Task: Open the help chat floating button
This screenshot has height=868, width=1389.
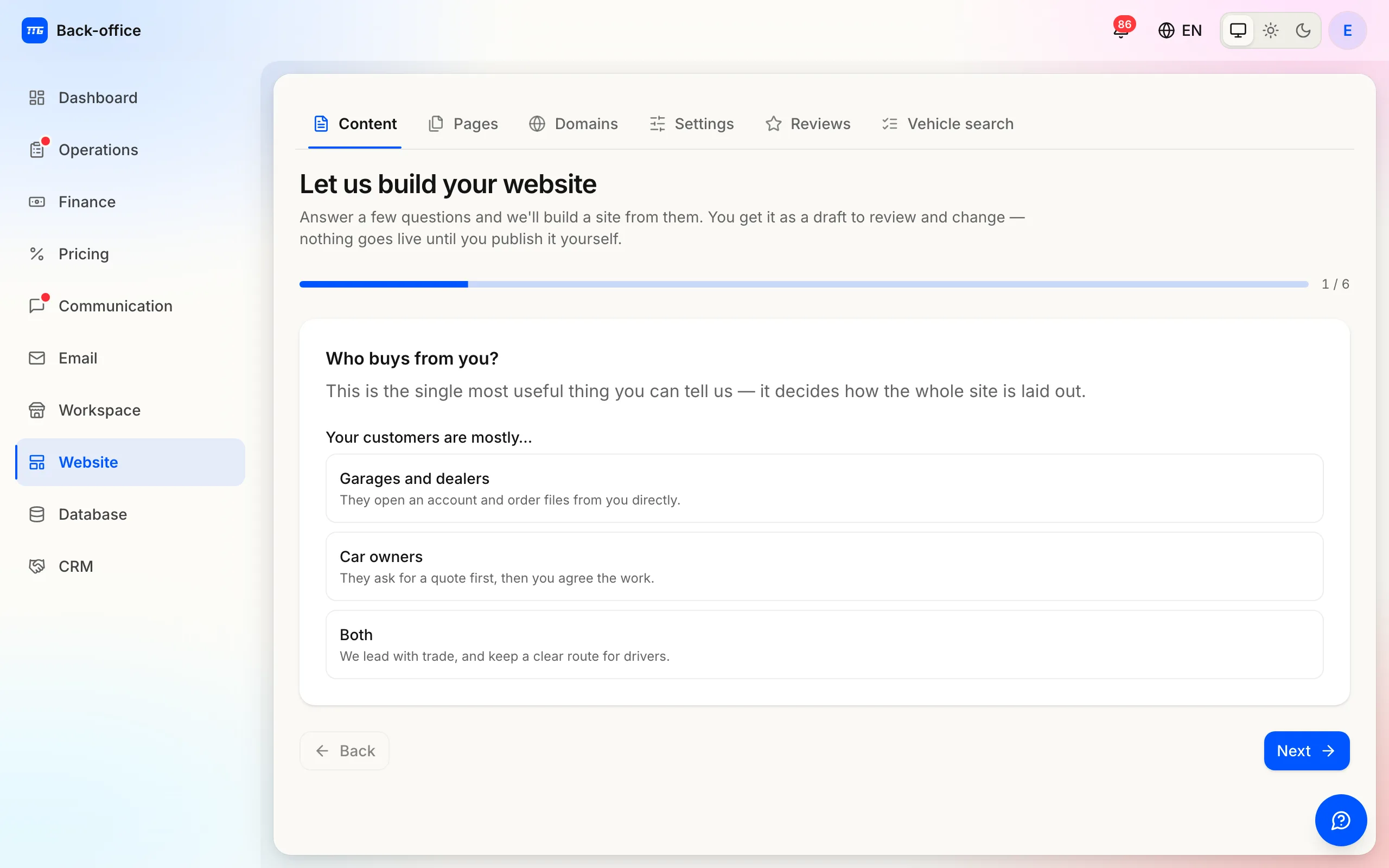Action: [1341, 820]
